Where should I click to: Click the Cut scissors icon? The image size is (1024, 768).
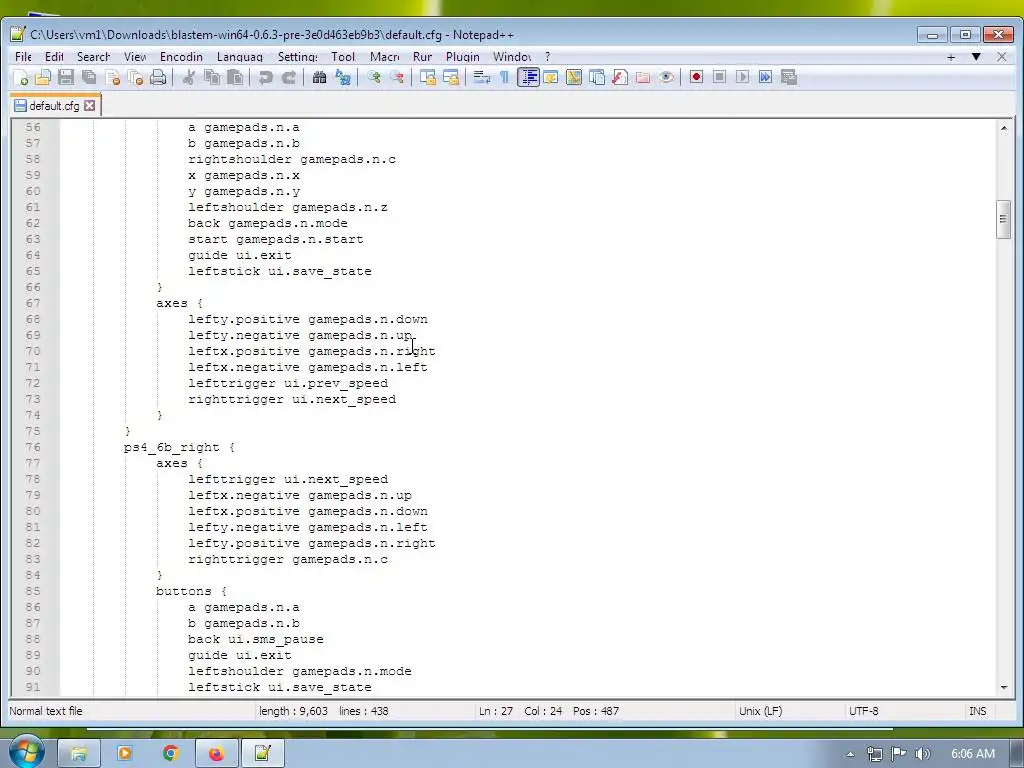click(x=189, y=78)
